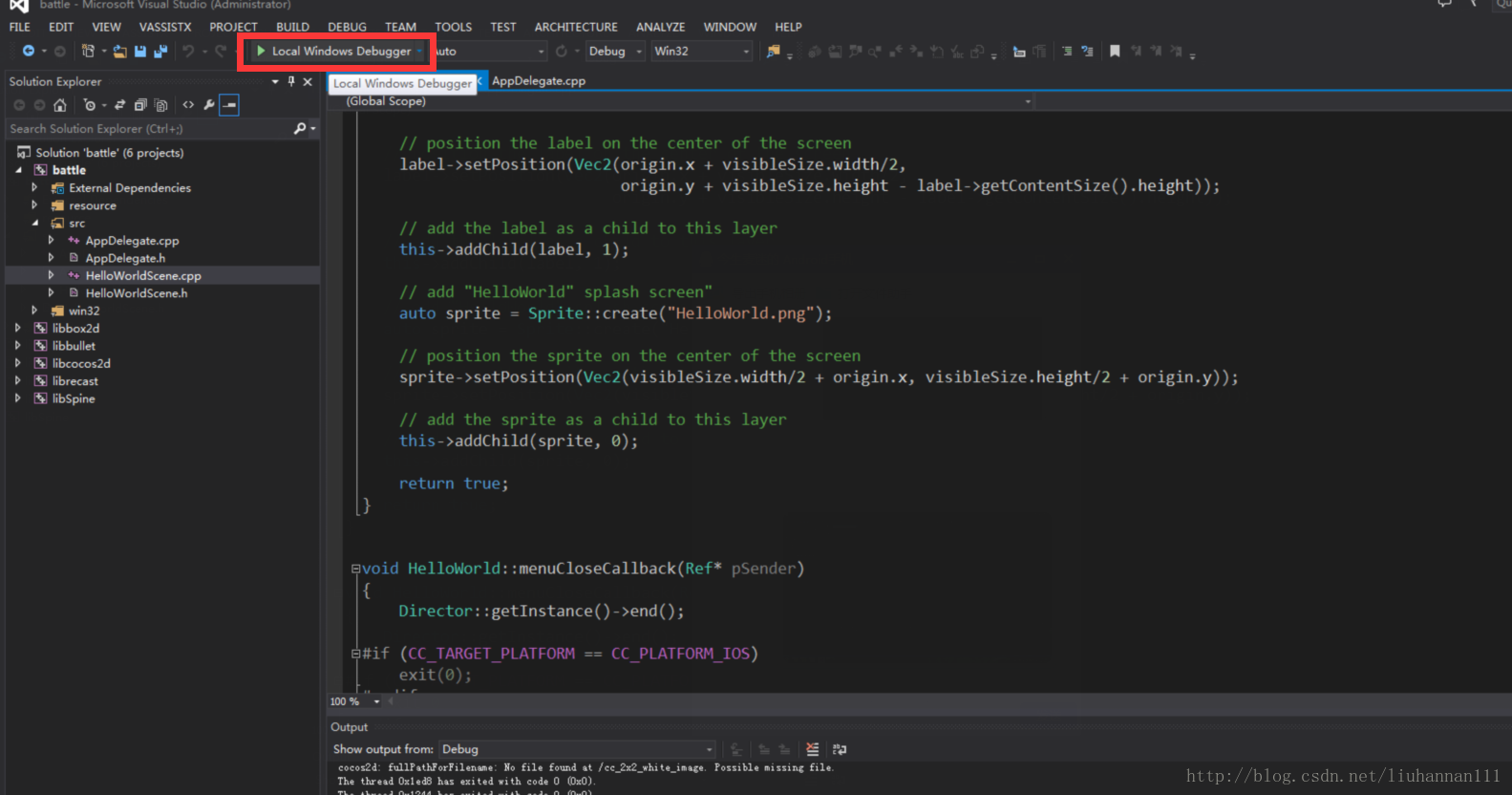Screen dimensions: 1512x795
Task: Click the Save All icon
Action: pyautogui.click(x=160, y=51)
